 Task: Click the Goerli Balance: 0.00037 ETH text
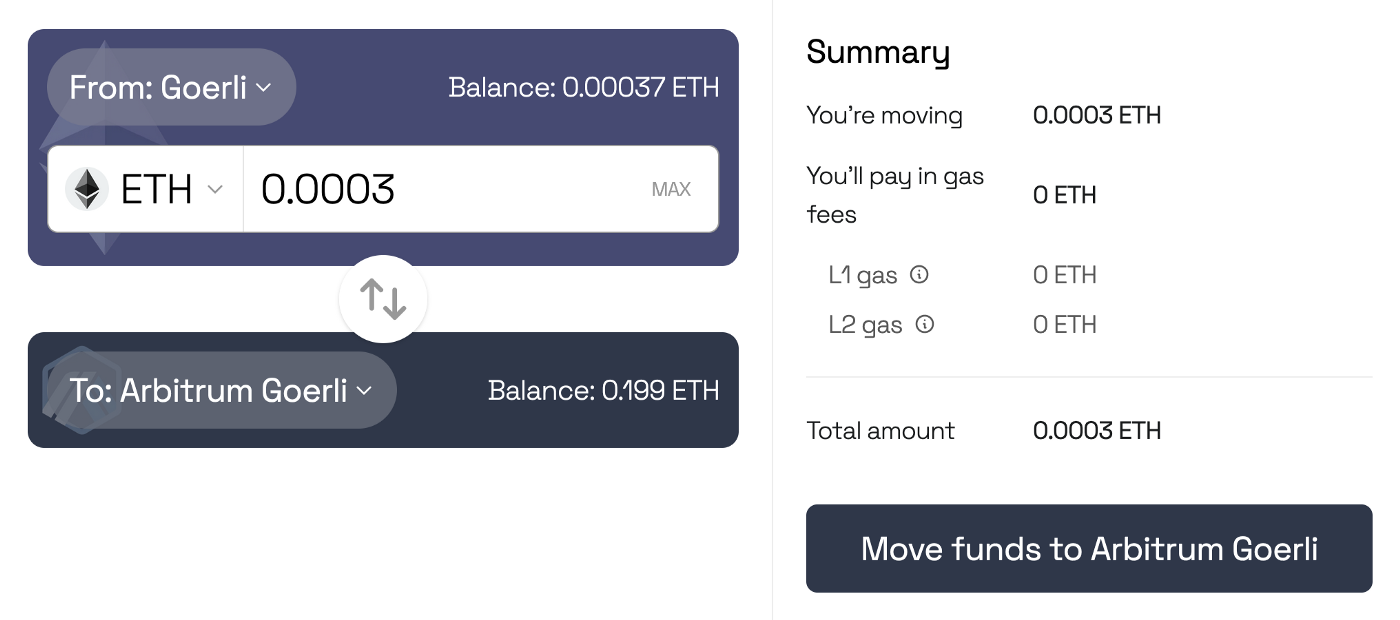pyautogui.click(x=584, y=87)
